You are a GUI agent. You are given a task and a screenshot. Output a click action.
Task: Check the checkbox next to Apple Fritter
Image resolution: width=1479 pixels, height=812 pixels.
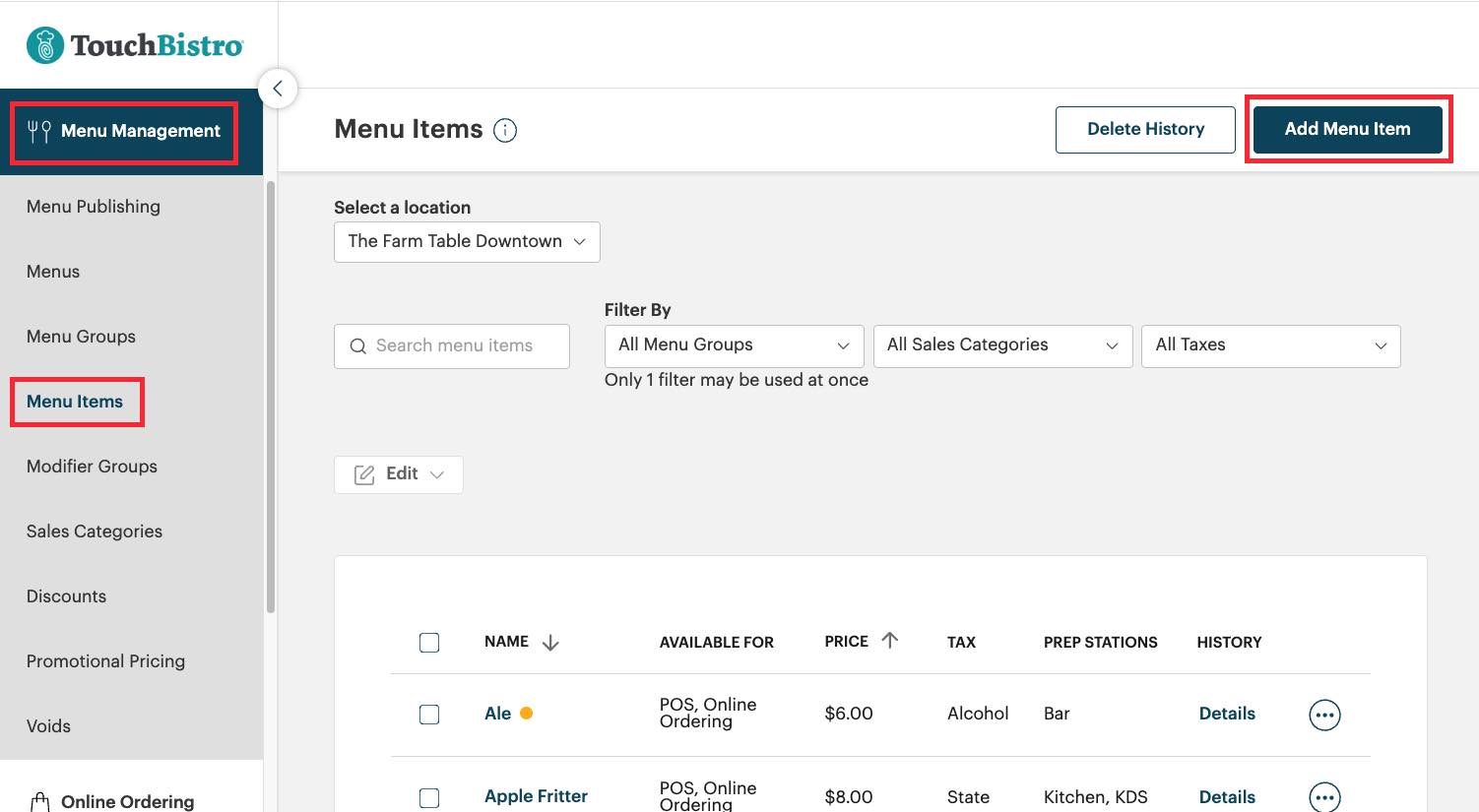click(x=429, y=797)
